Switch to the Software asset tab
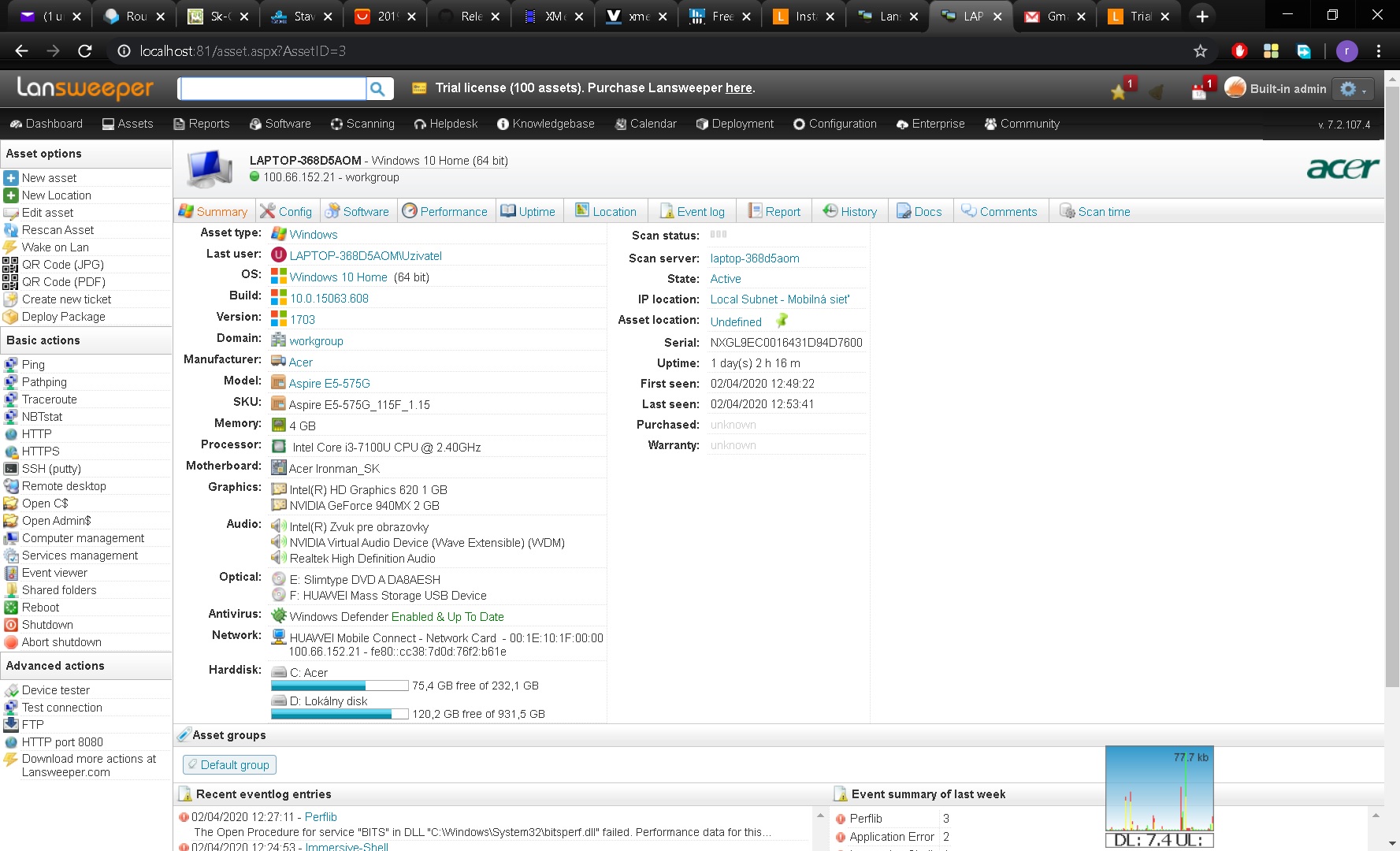1400x851 pixels. tap(357, 211)
